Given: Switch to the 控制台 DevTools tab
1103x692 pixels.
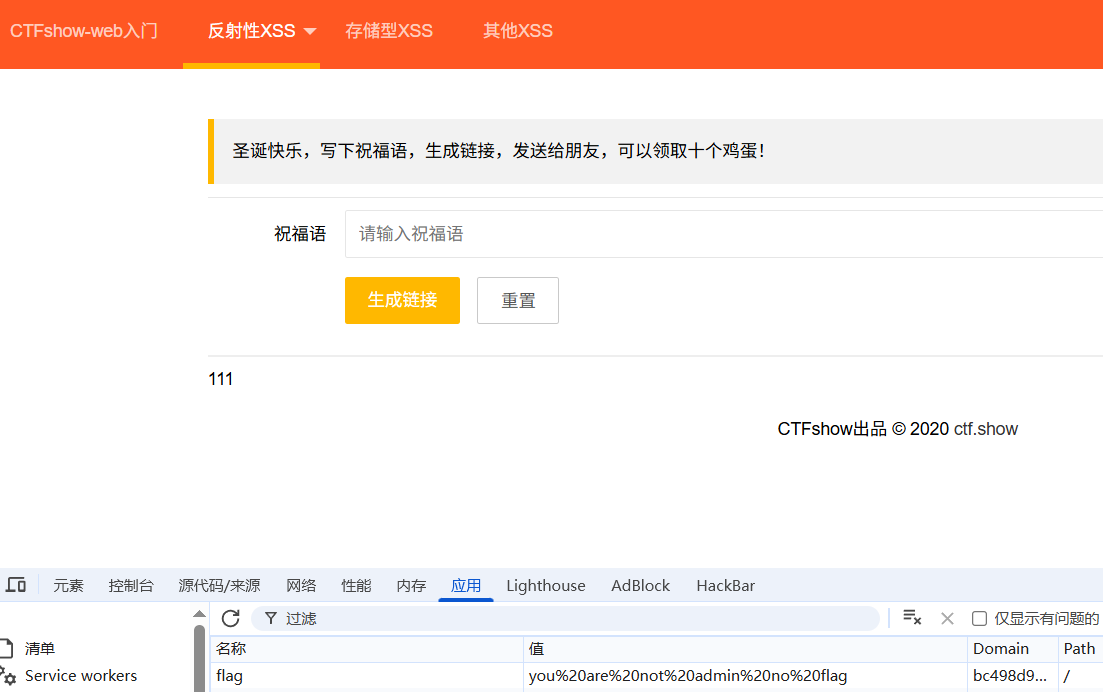Looking at the screenshot, I should [x=131, y=586].
